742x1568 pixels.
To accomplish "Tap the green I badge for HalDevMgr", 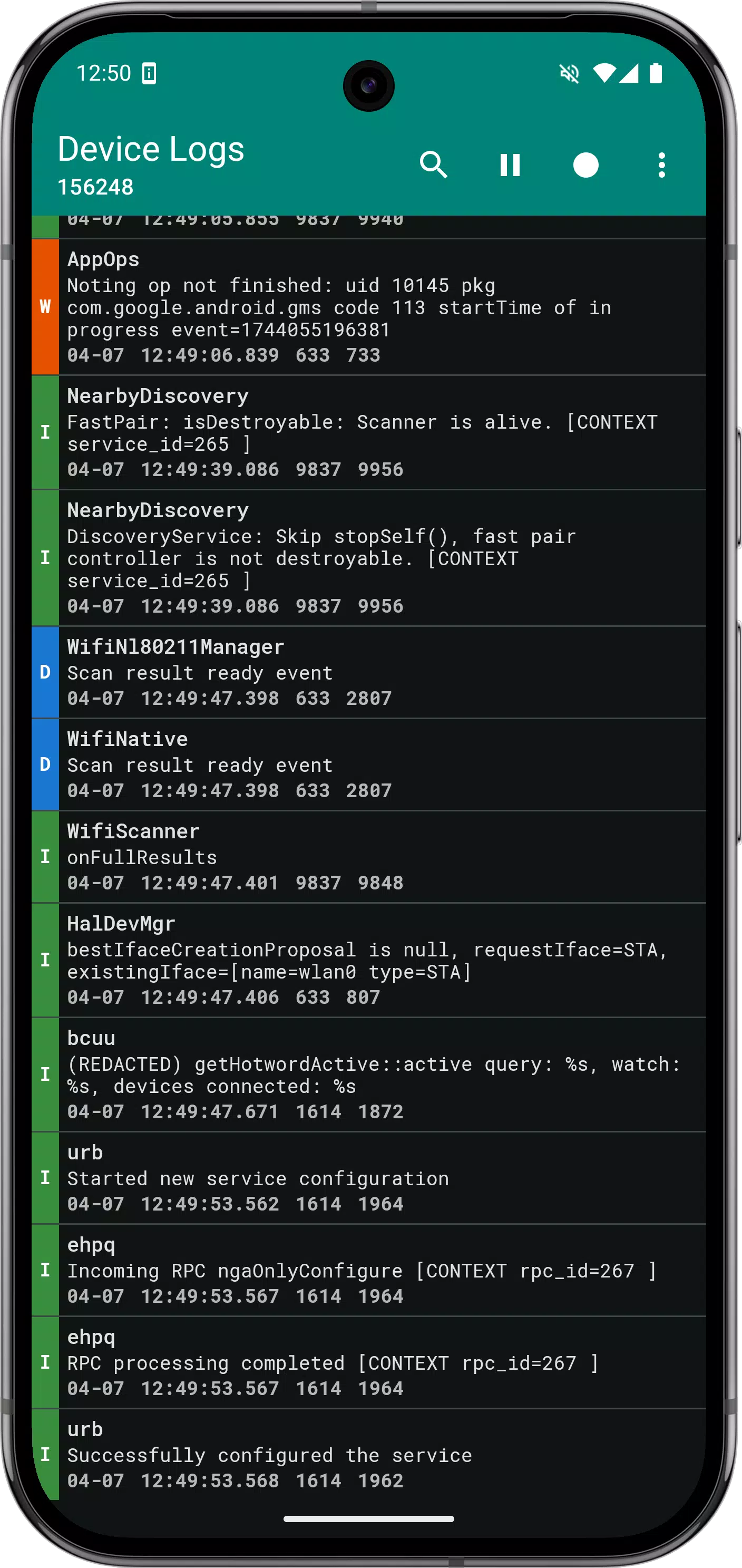I will 45,960.
